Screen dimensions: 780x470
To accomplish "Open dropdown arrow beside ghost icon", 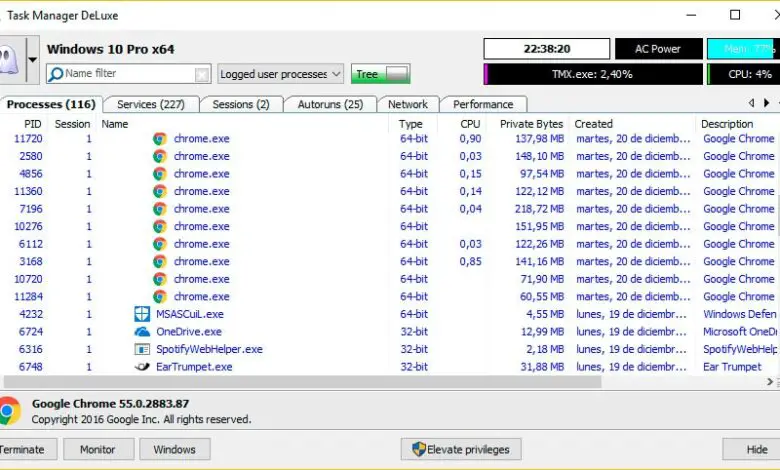I will tap(32, 60).
